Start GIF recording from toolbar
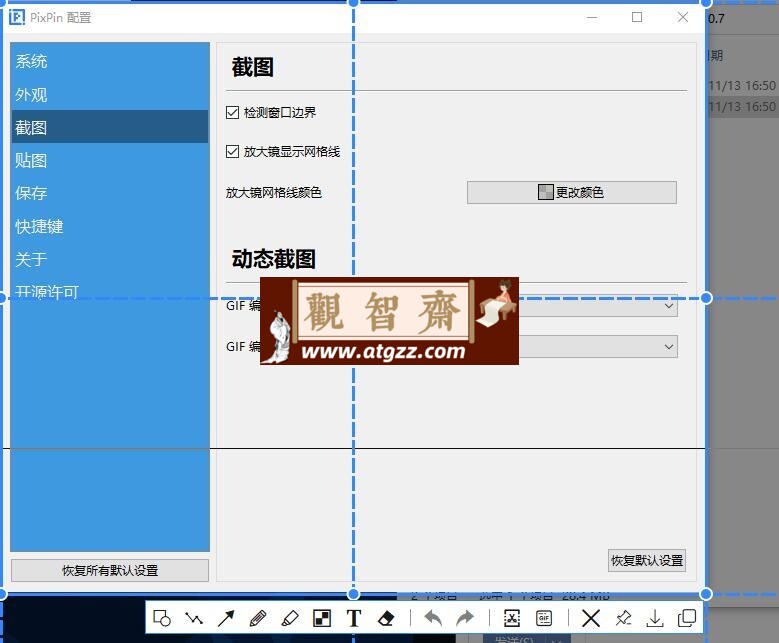This screenshot has height=643, width=779. point(544,619)
